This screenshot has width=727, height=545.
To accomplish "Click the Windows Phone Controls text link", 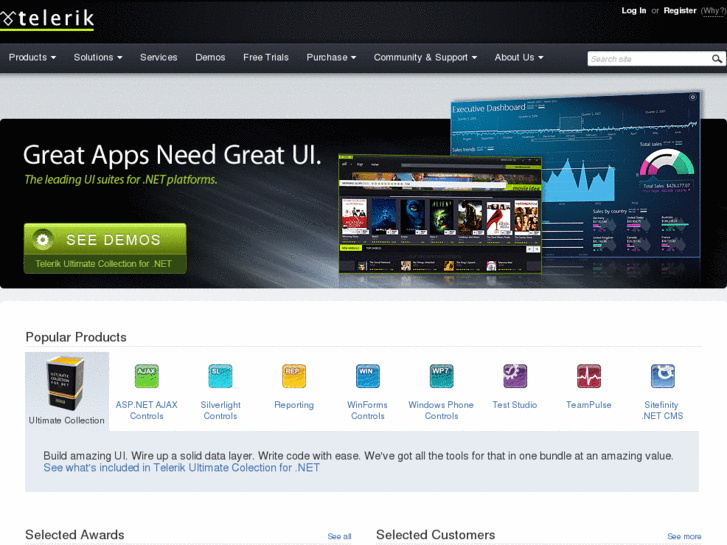I will pos(441,410).
